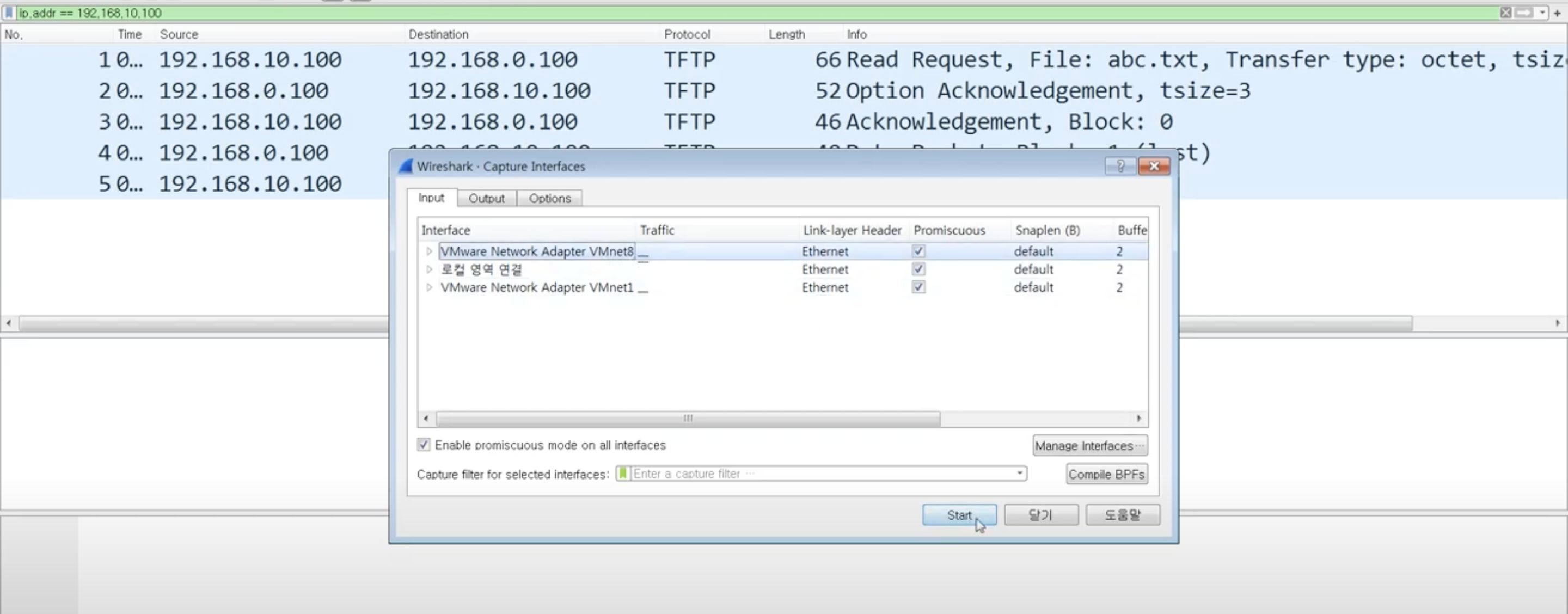Expand VMware Network Adapter VMnet1 row

429,287
